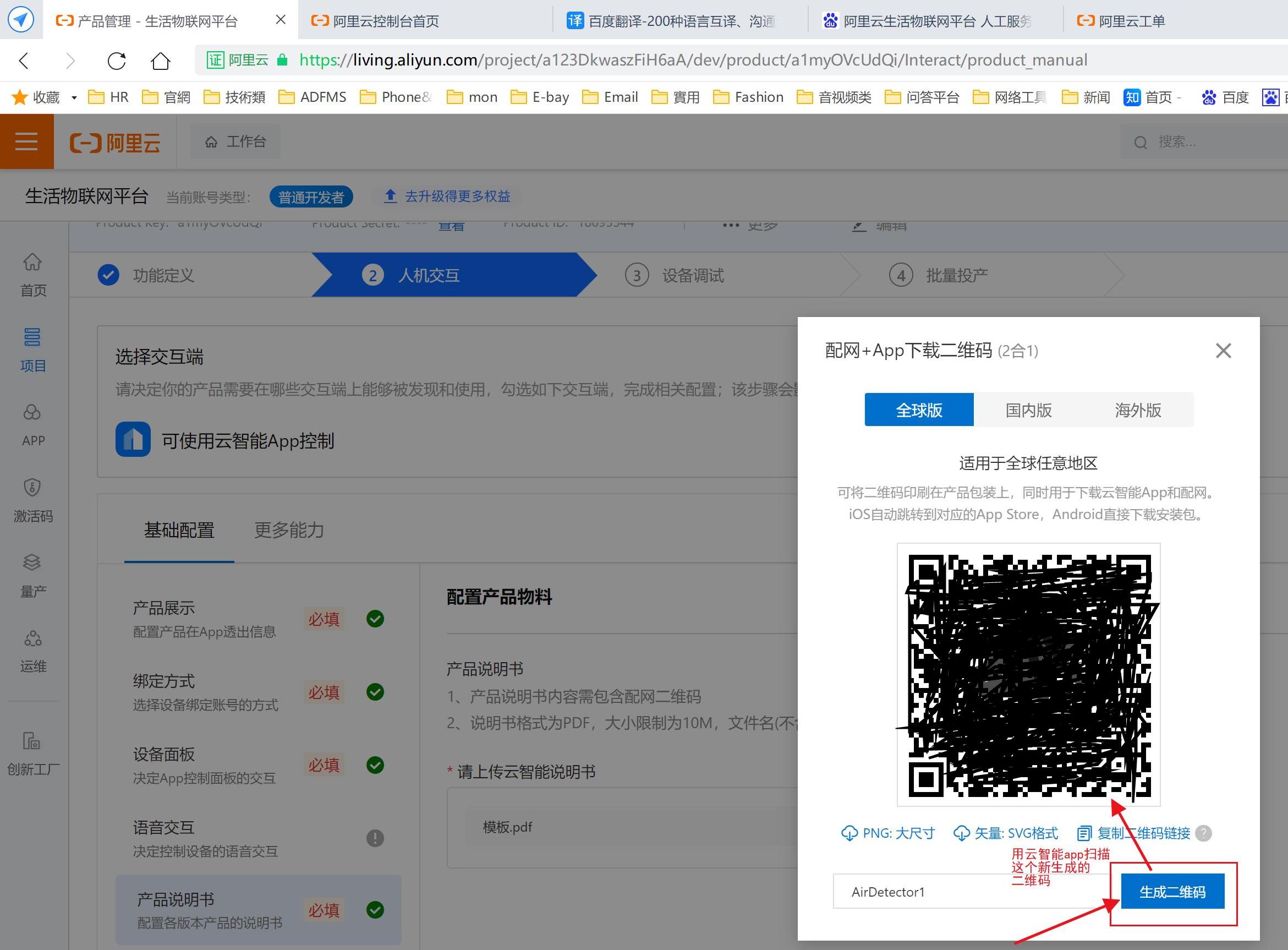Close the 产品管理 browser tab

click(281, 20)
